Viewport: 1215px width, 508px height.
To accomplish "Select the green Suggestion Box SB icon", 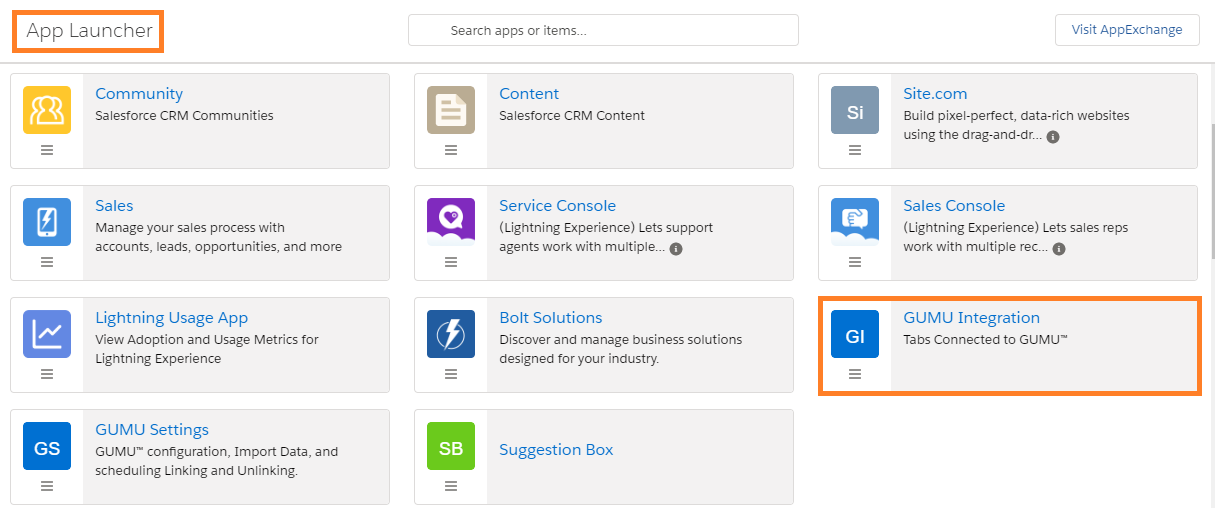I will pos(451,446).
